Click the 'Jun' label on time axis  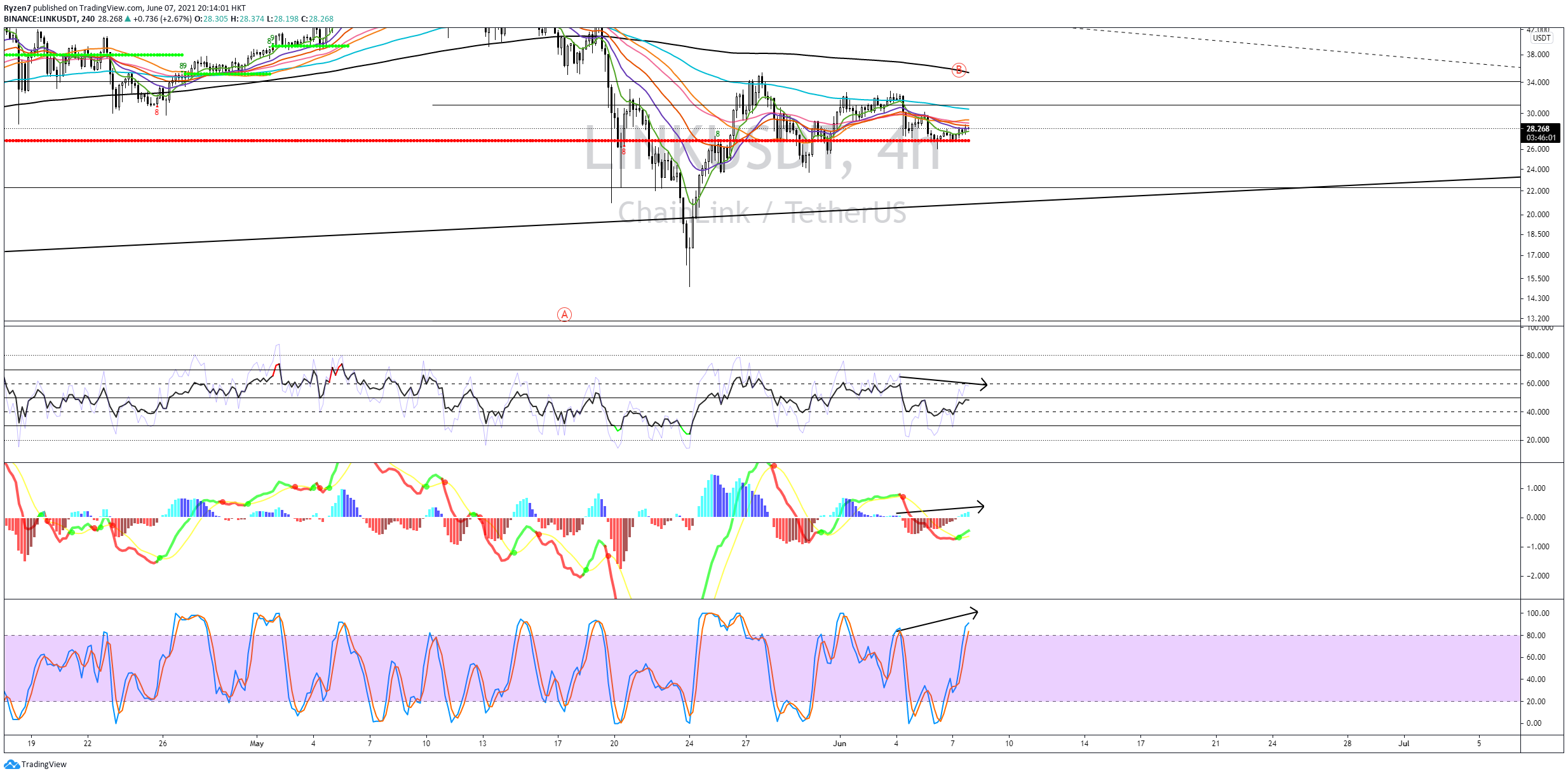point(840,744)
